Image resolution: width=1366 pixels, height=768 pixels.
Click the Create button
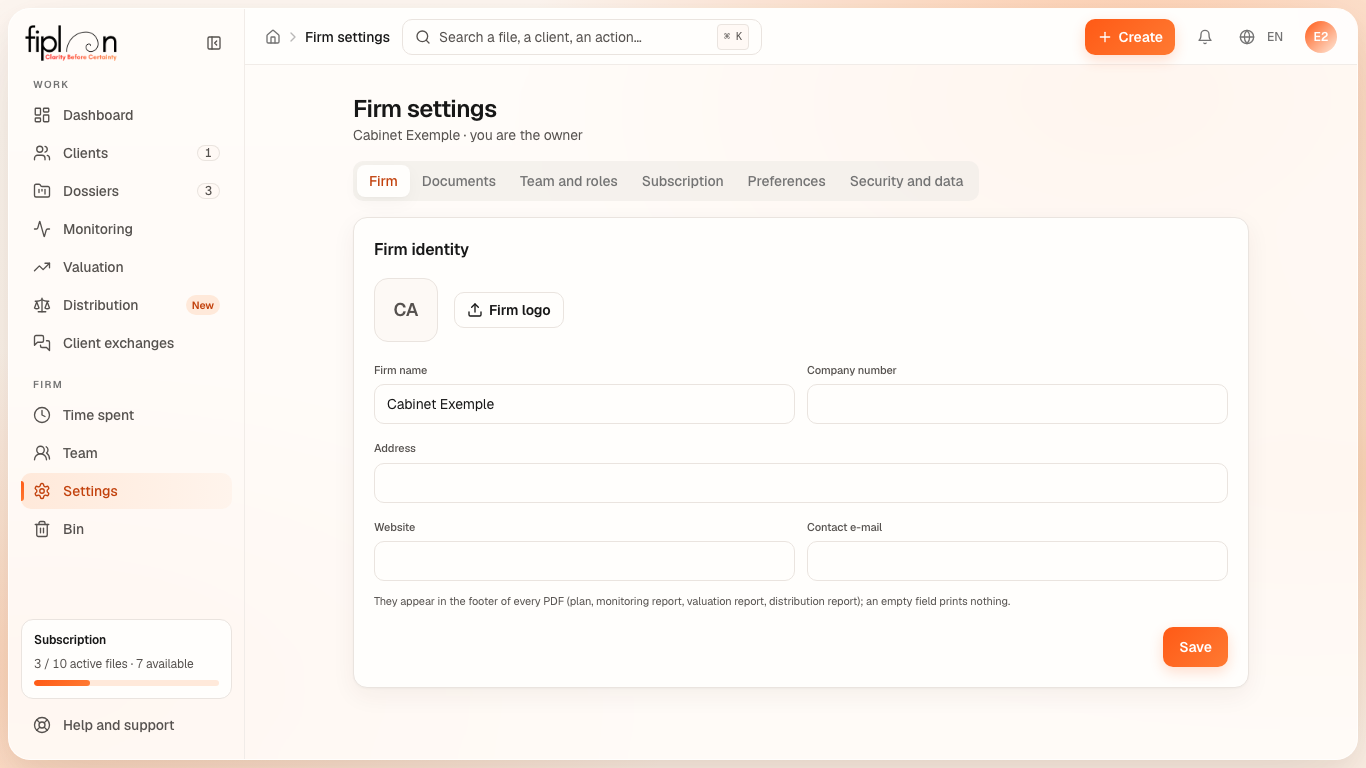pyautogui.click(x=1130, y=37)
